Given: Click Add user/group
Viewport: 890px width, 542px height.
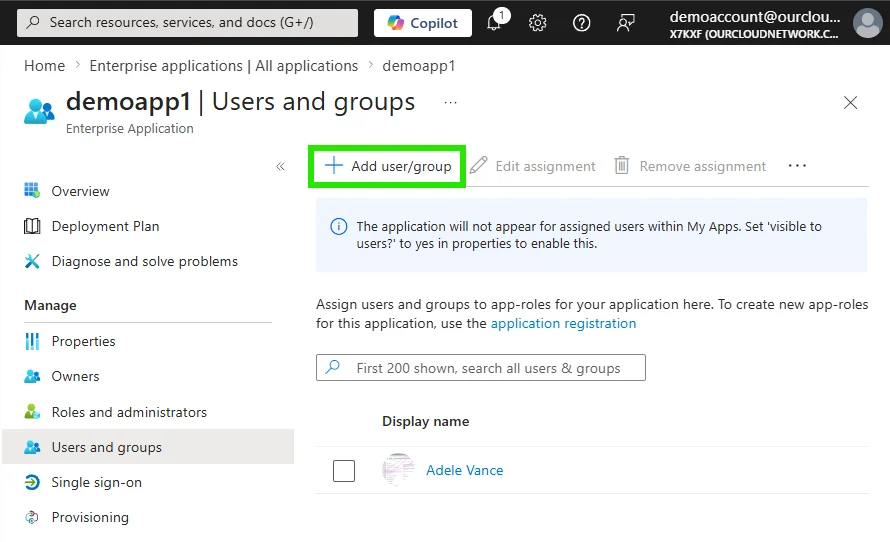Looking at the screenshot, I should click(388, 166).
